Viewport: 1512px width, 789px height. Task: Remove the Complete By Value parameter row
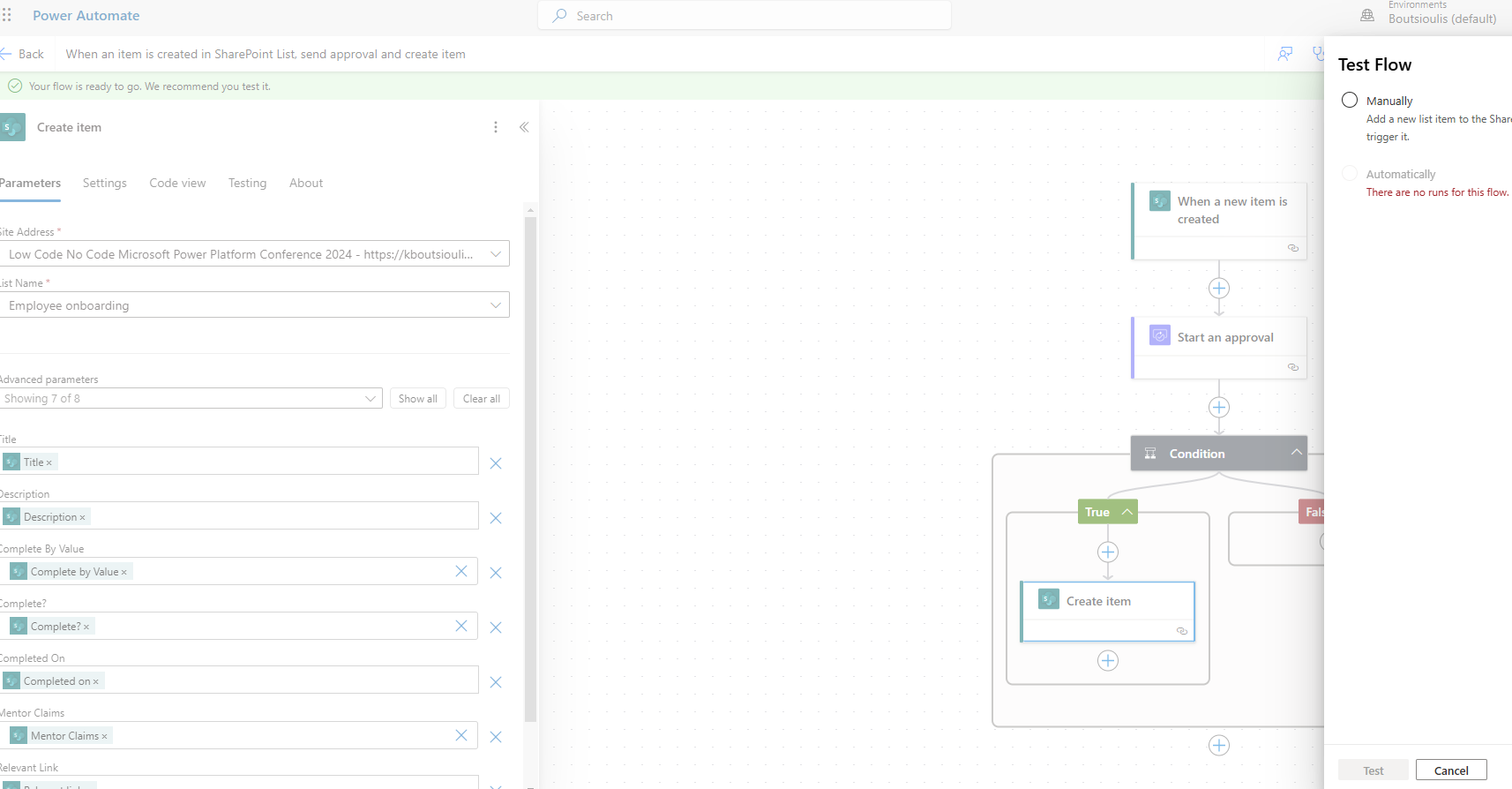(x=496, y=573)
